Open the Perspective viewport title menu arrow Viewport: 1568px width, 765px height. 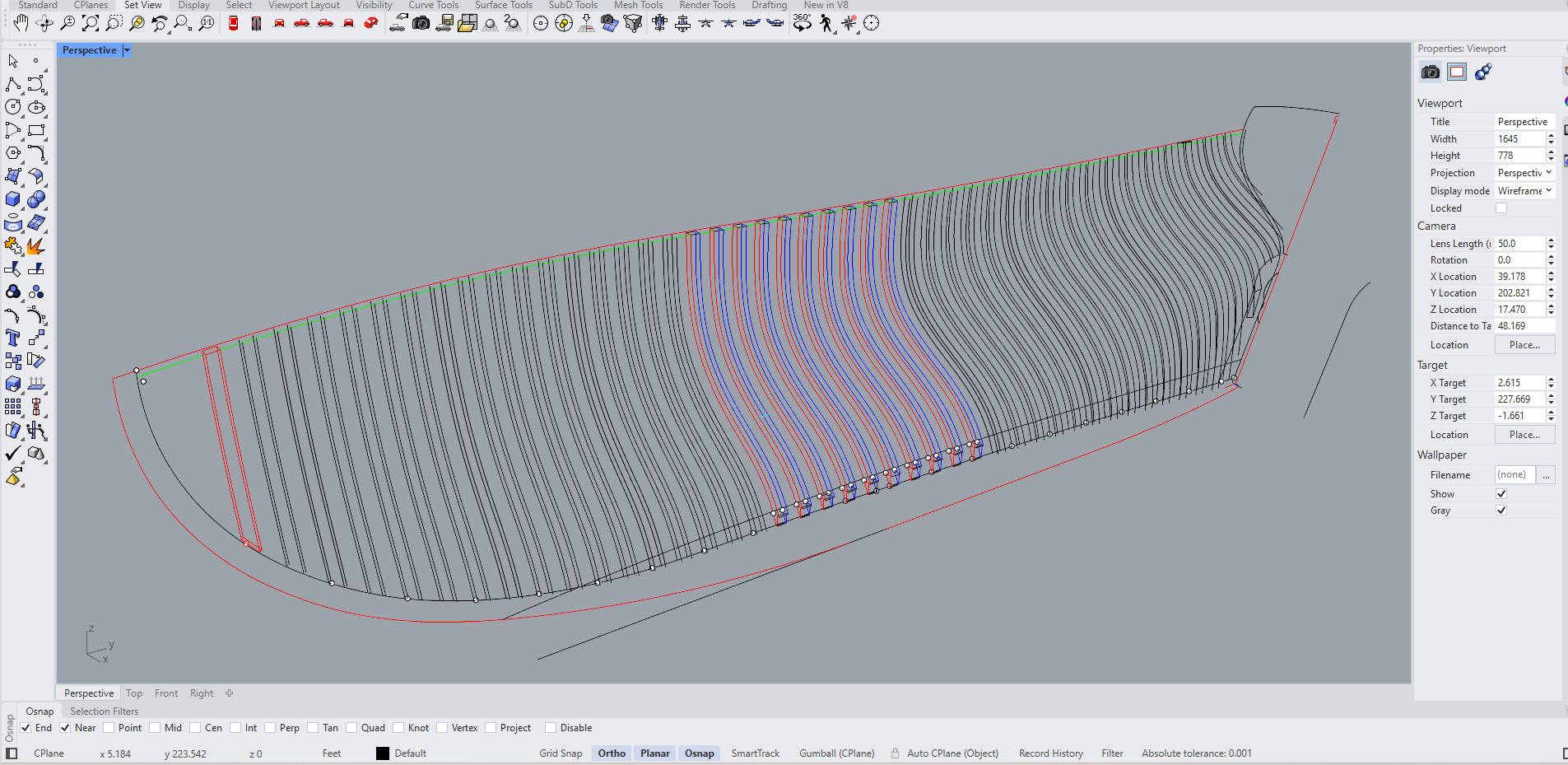(127, 50)
